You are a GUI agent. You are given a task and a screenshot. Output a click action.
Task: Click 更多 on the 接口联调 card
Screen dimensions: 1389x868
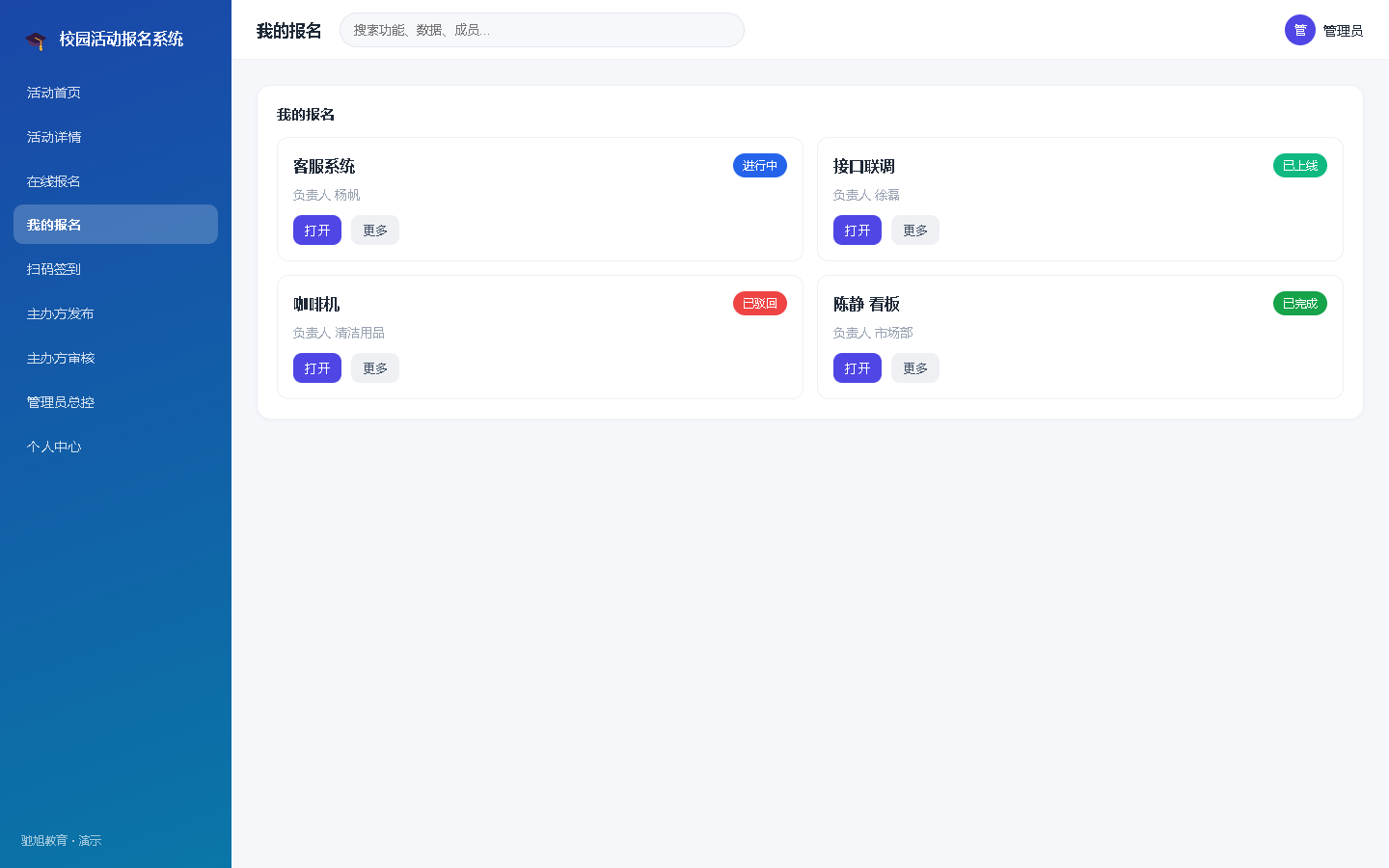point(915,231)
